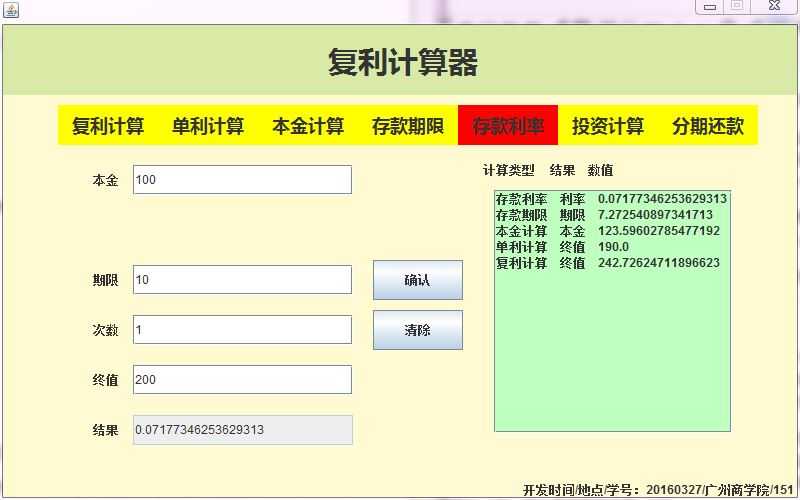Click the 终值 input field

coord(242,380)
